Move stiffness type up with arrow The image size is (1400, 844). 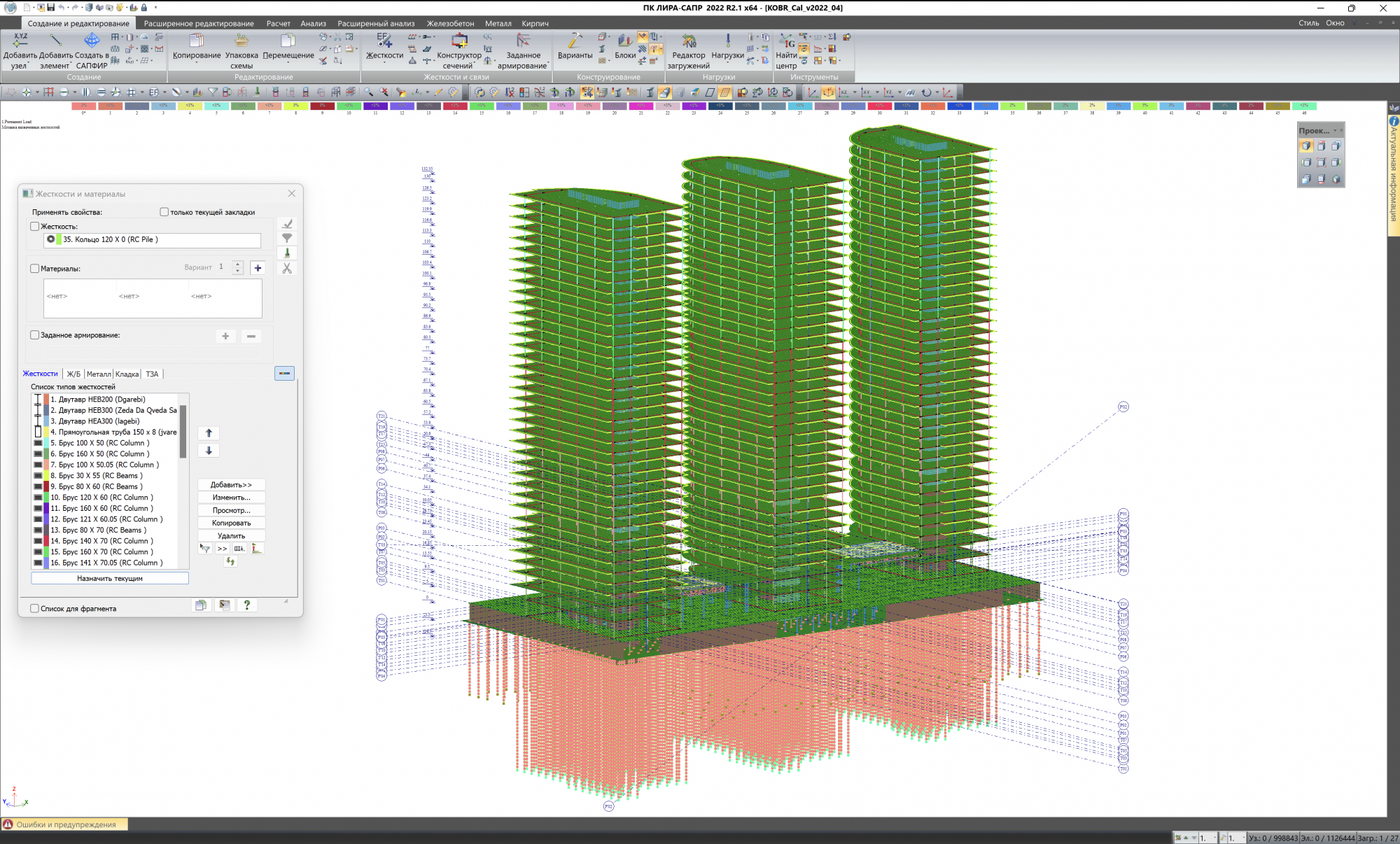point(209,433)
